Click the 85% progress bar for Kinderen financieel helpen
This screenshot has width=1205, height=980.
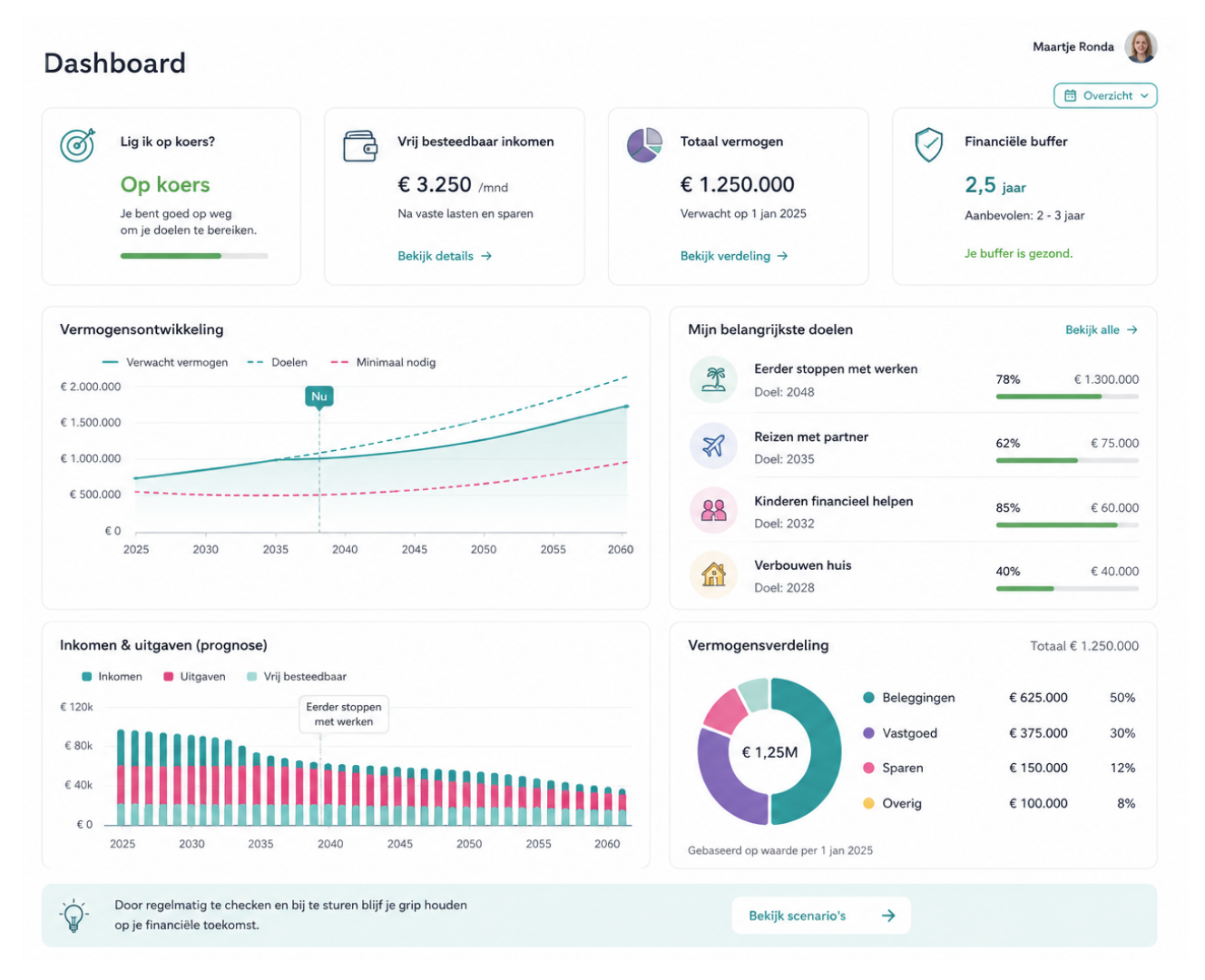pyautogui.click(x=1067, y=524)
